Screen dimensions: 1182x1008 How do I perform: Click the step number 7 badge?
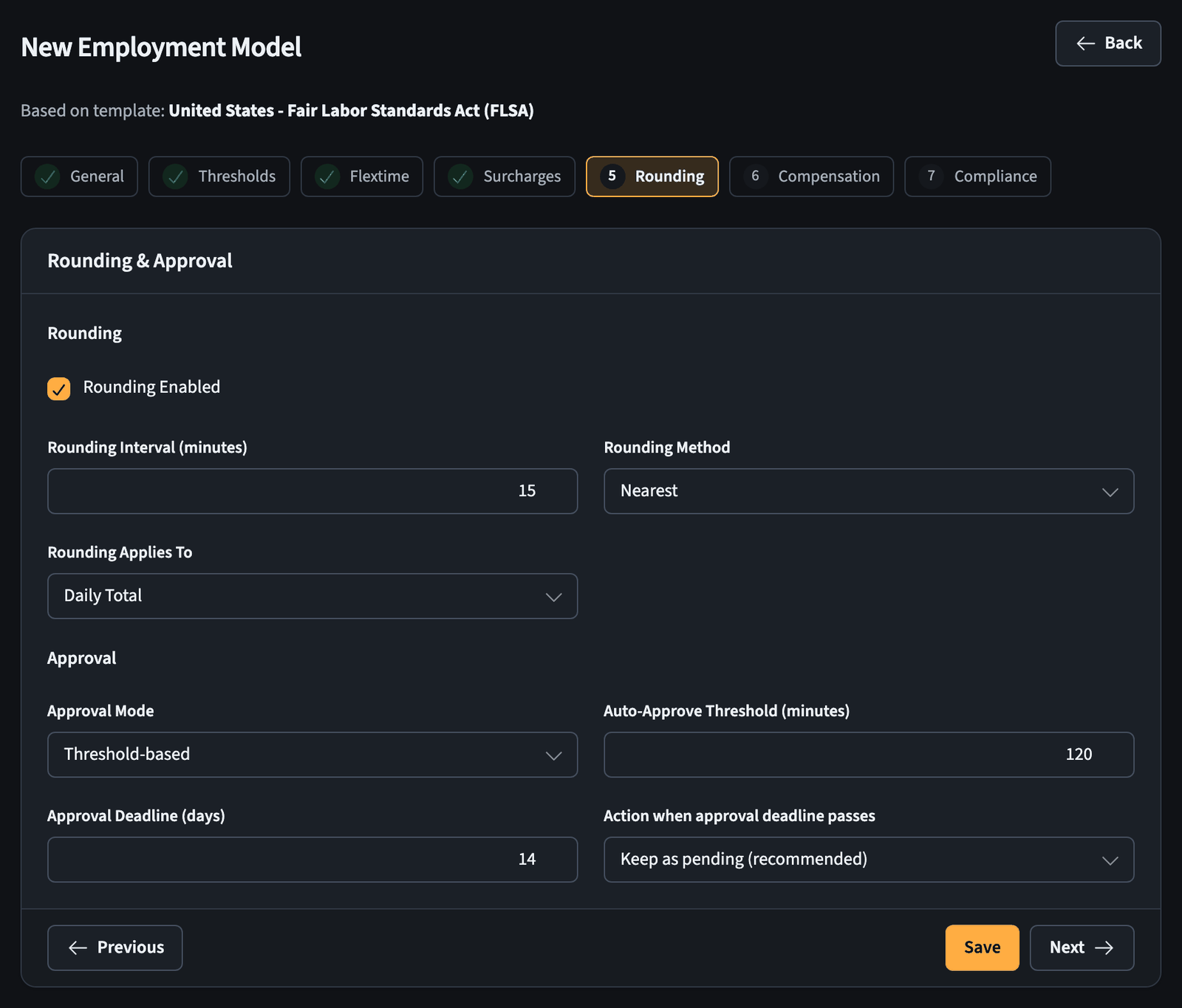[x=931, y=176]
